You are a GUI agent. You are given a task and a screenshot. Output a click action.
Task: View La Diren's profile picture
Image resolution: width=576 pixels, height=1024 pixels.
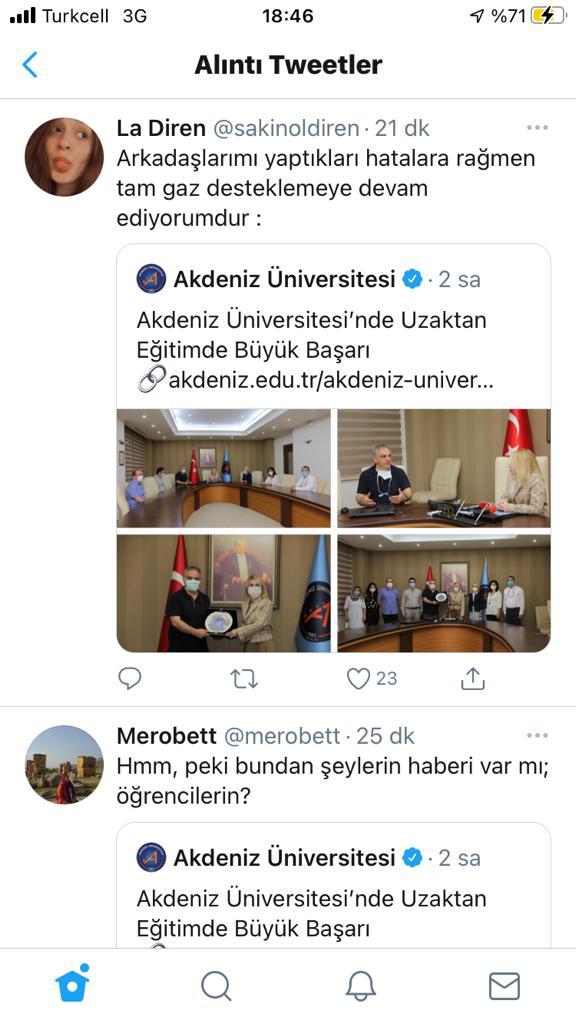pos(64,157)
